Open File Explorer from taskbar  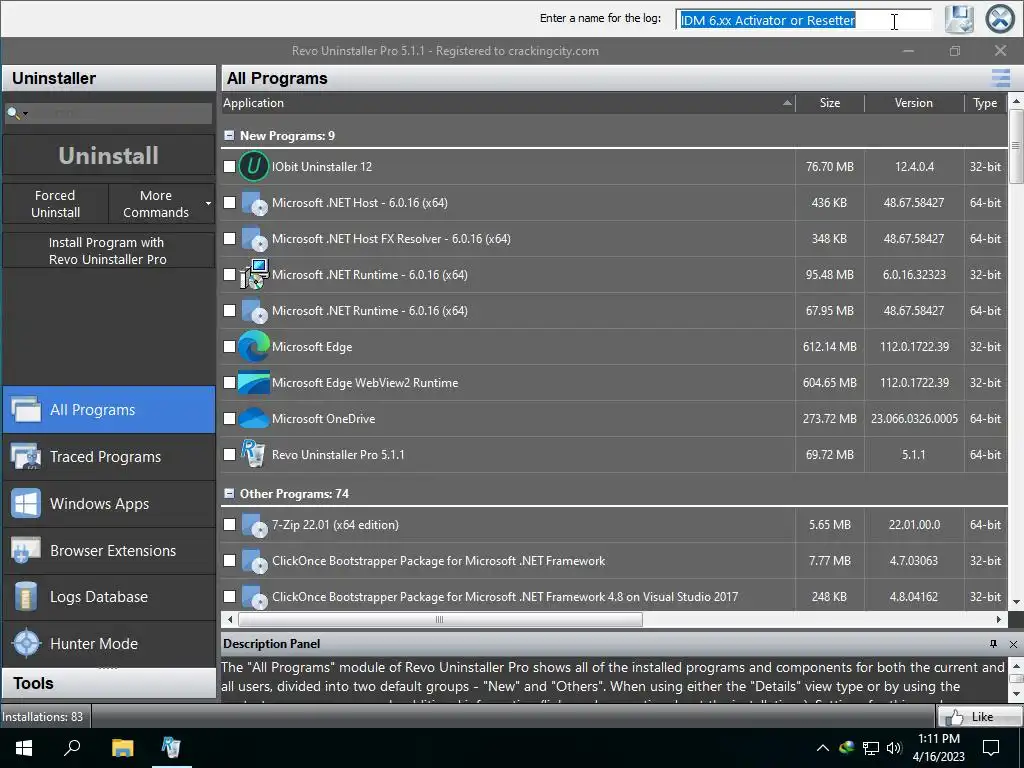122,748
